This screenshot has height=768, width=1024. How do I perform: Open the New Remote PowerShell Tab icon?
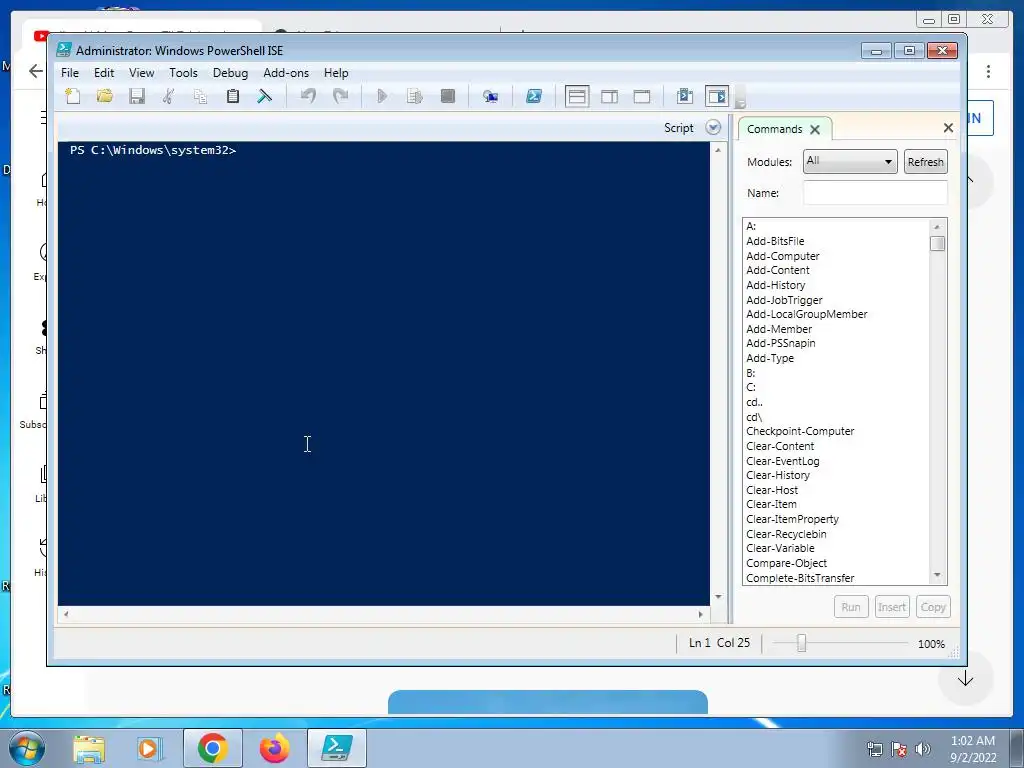490,97
